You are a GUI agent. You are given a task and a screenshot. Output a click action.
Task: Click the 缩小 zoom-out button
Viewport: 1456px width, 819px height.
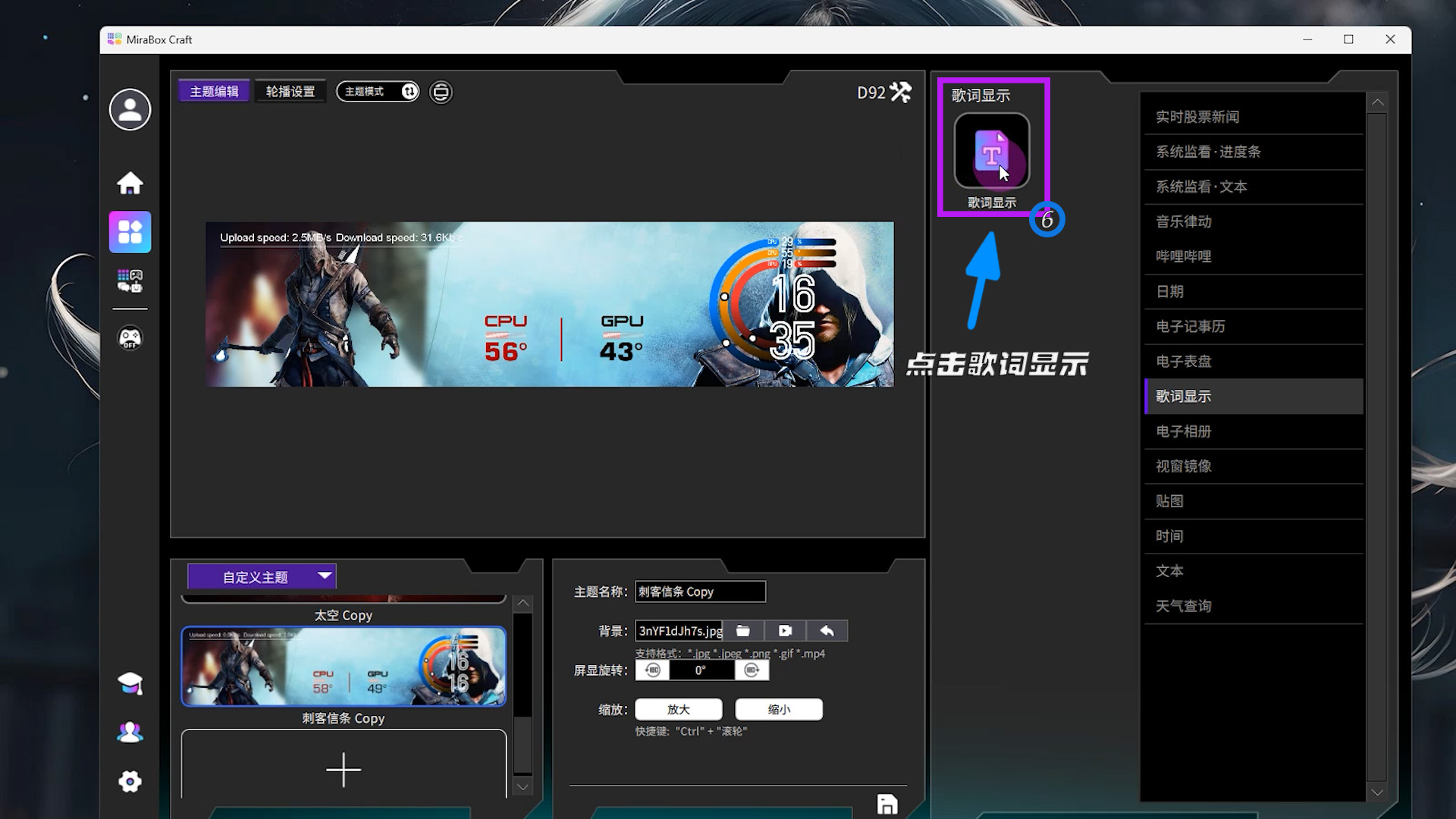coord(779,710)
